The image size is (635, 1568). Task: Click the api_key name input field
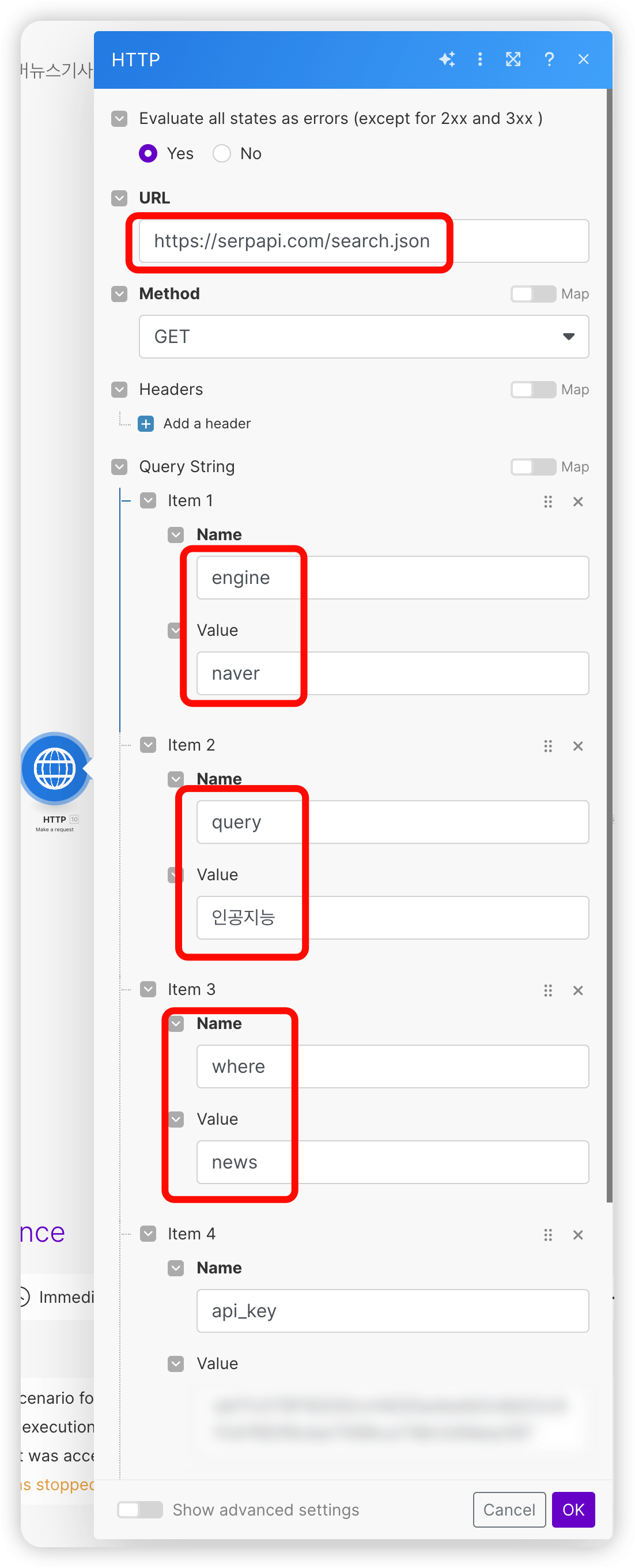(x=392, y=1310)
